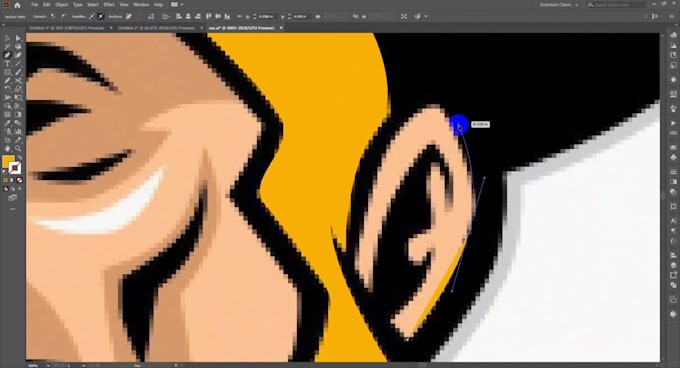Select the Lasso tool
The width and height of the screenshot is (680, 368).
coord(18,47)
